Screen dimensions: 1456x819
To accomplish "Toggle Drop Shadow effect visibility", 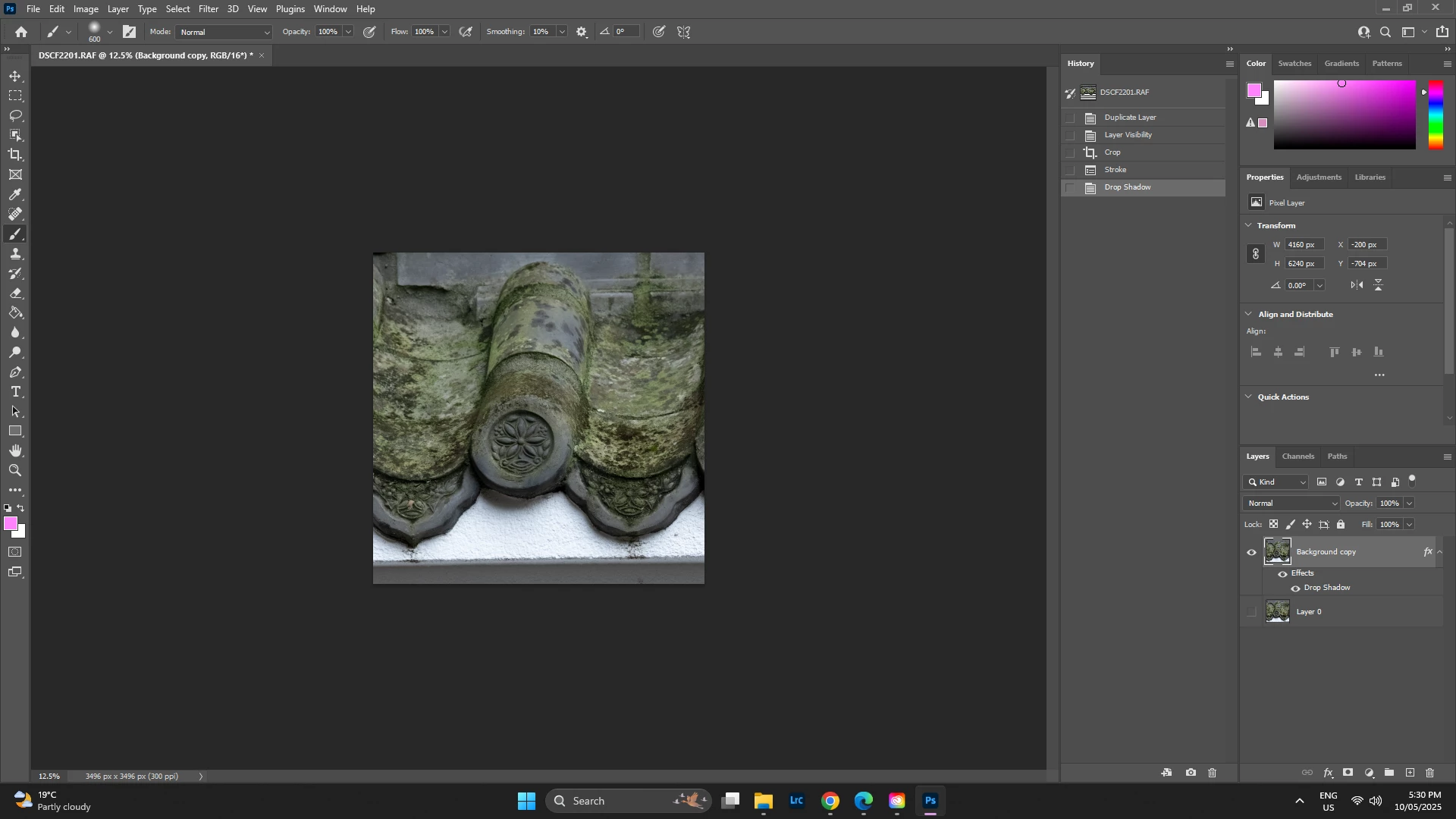I will (x=1296, y=588).
